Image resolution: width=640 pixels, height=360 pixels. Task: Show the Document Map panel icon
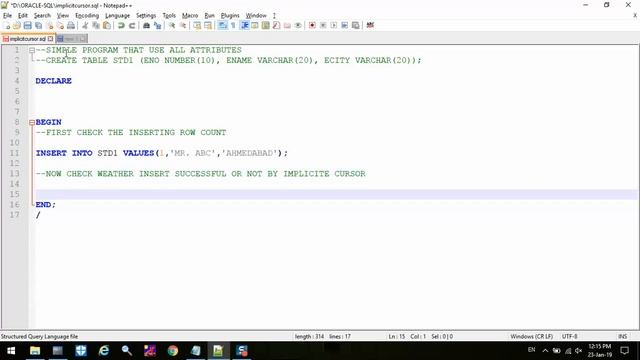pyautogui.click(x=266, y=25)
